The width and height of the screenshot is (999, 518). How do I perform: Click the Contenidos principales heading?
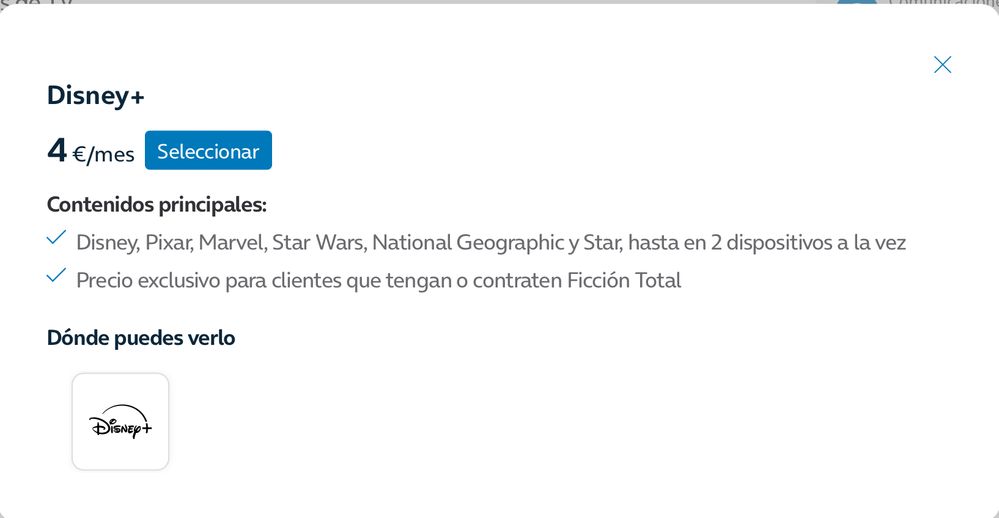157,205
